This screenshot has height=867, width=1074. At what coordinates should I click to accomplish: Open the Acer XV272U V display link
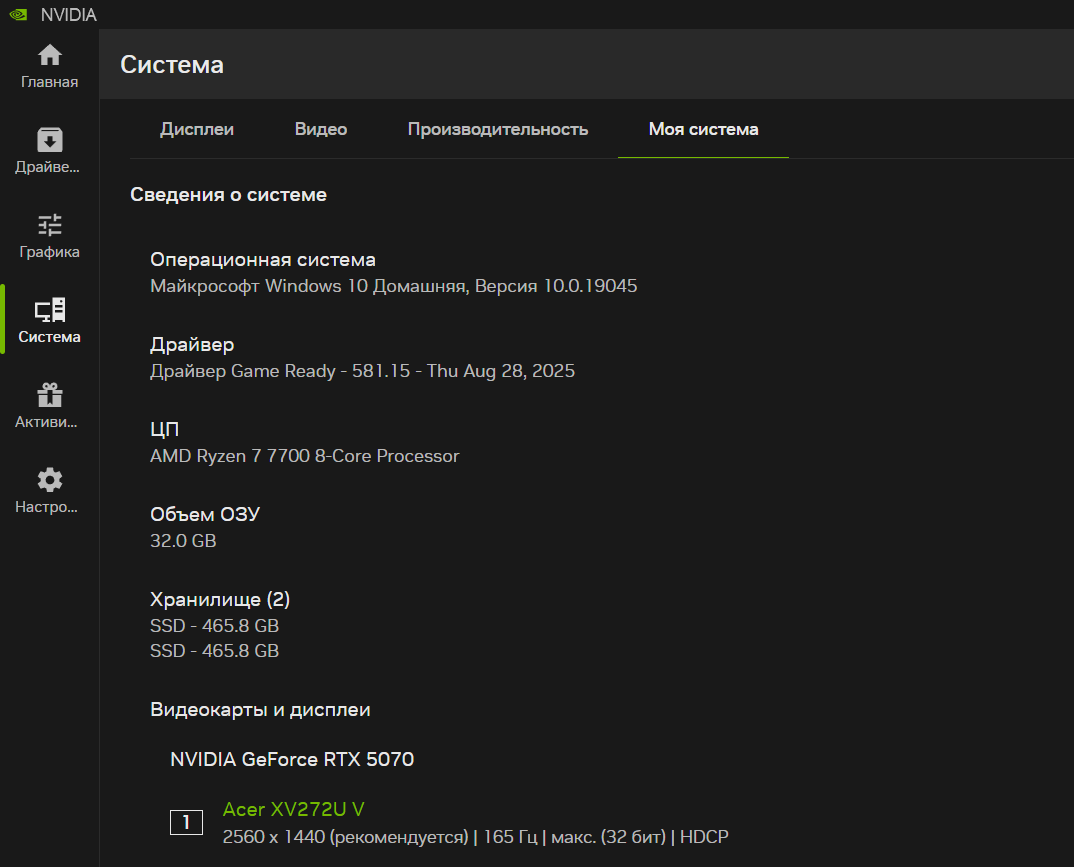pyautogui.click(x=293, y=809)
